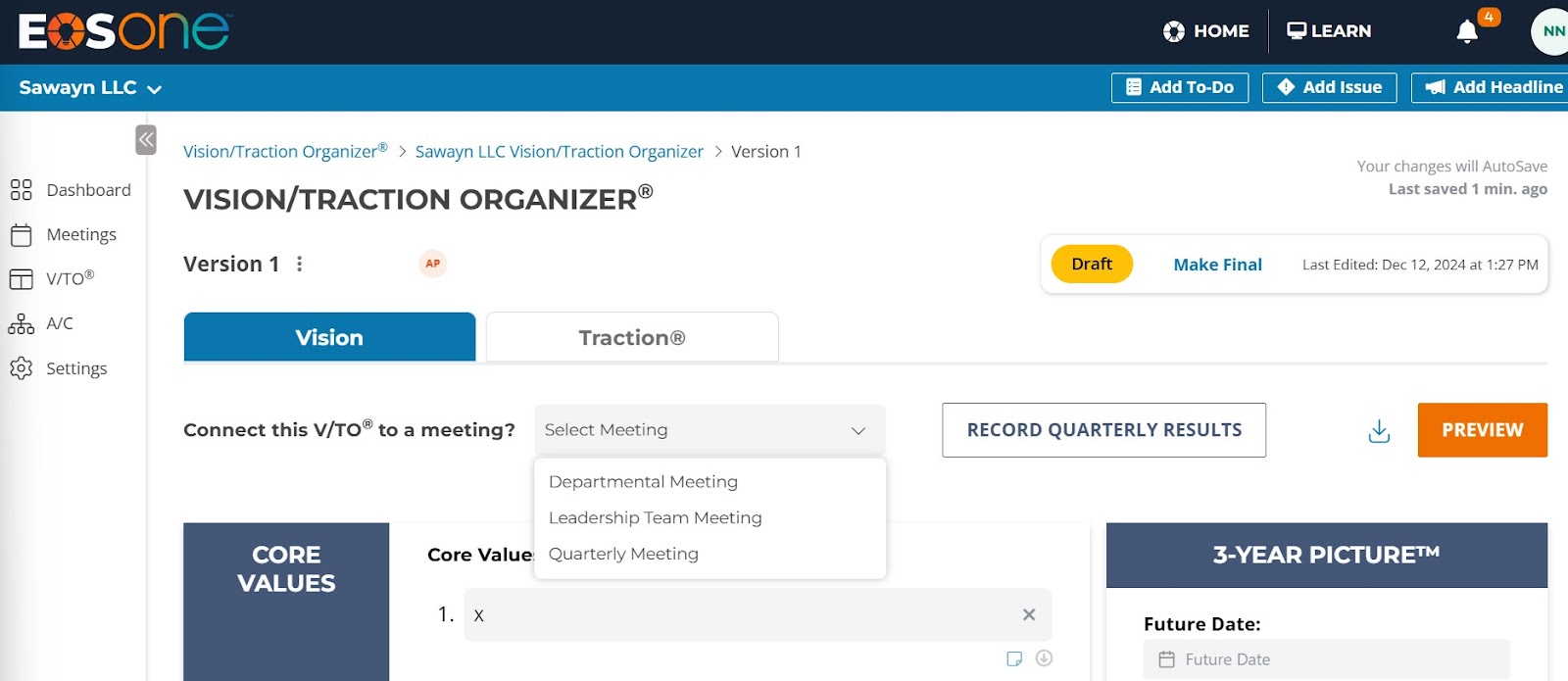
Task: Click the download icon
Action: pyautogui.click(x=1379, y=431)
